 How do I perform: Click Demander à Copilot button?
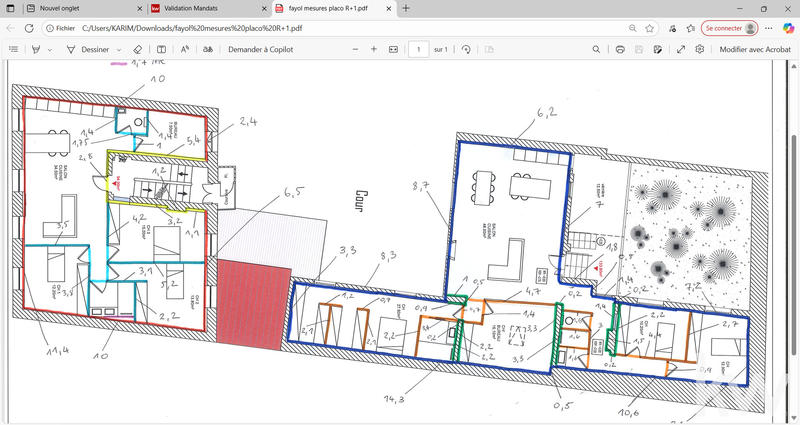pos(260,49)
